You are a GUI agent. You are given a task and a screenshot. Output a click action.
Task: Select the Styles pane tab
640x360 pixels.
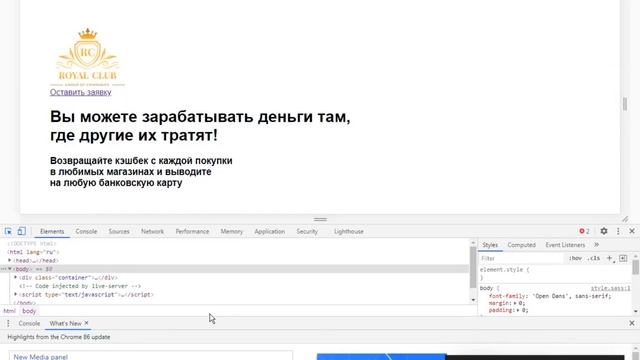click(x=490, y=245)
